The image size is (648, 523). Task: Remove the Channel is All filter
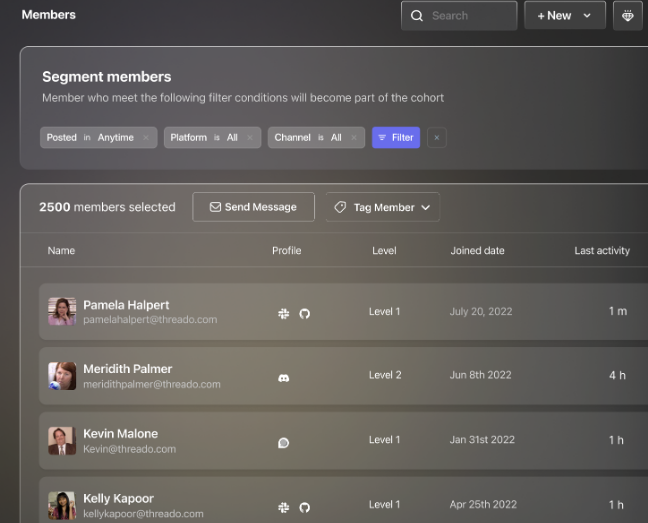[353, 138]
